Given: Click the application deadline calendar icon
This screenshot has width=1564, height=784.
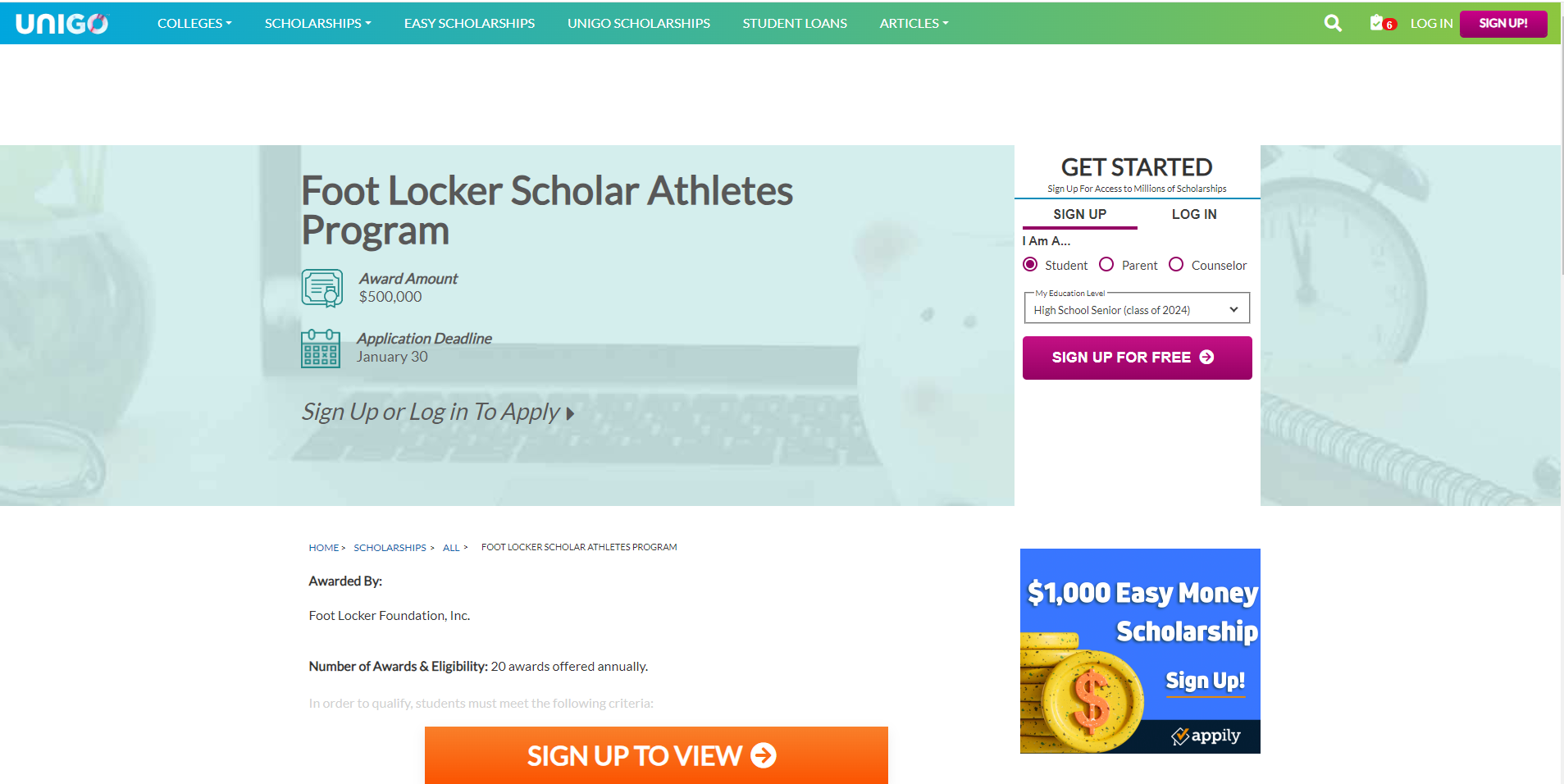Looking at the screenshot, I should click(x=321, y=349).
